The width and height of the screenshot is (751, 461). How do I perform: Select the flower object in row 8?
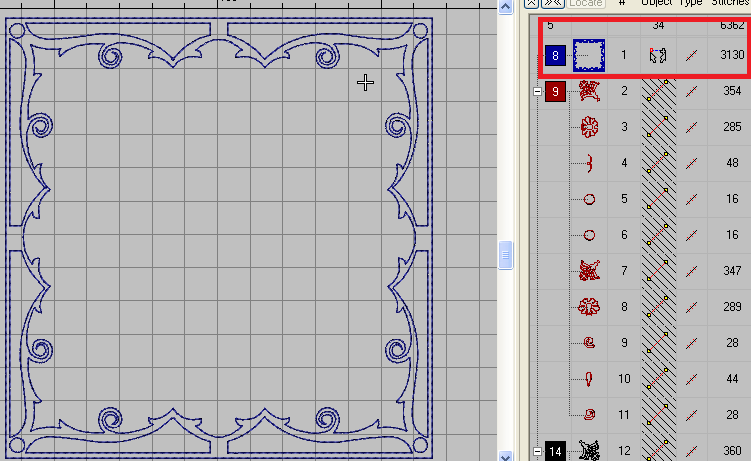[589, 306]
